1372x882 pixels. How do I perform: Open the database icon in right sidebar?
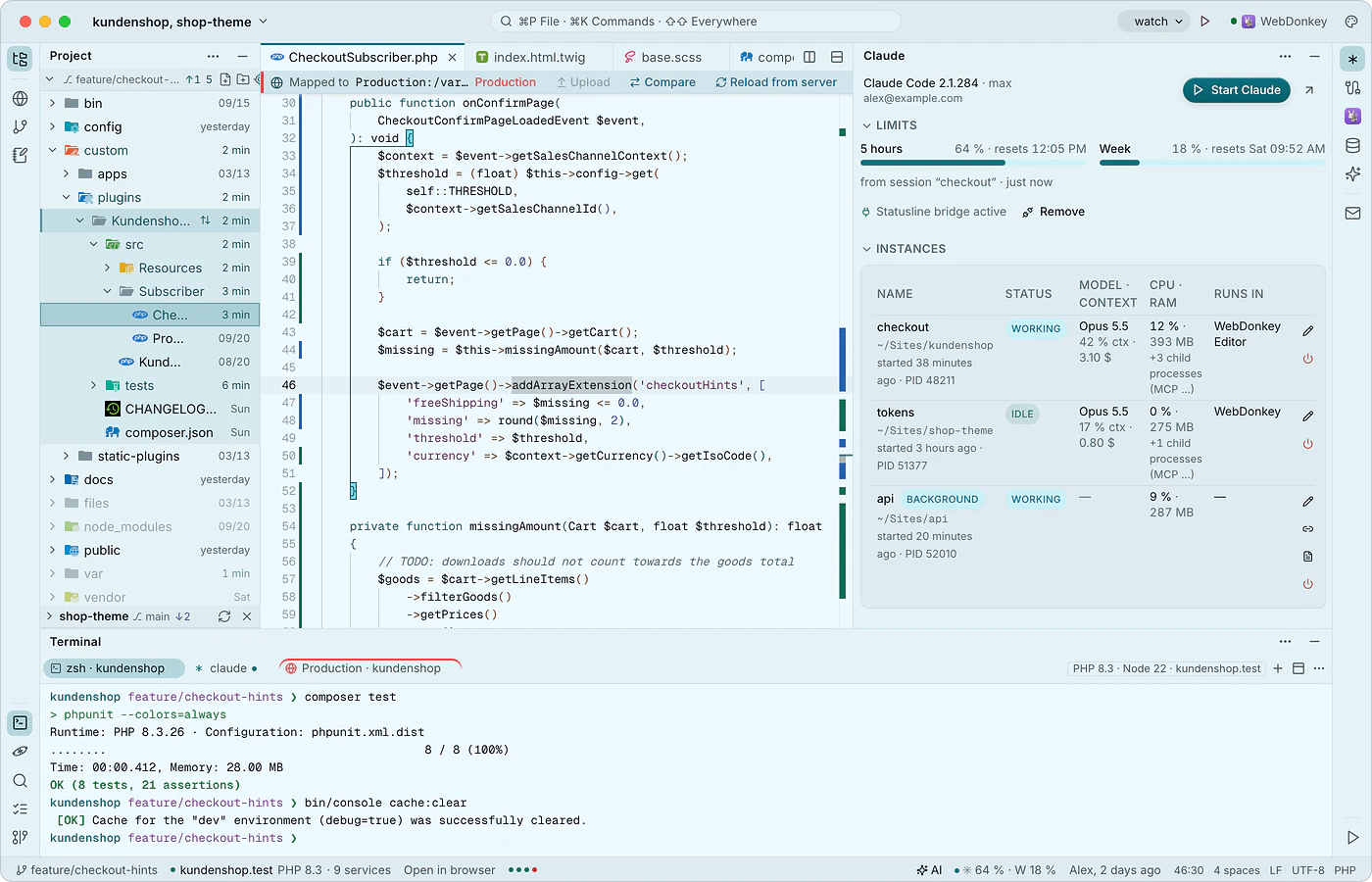(1352, 145)
